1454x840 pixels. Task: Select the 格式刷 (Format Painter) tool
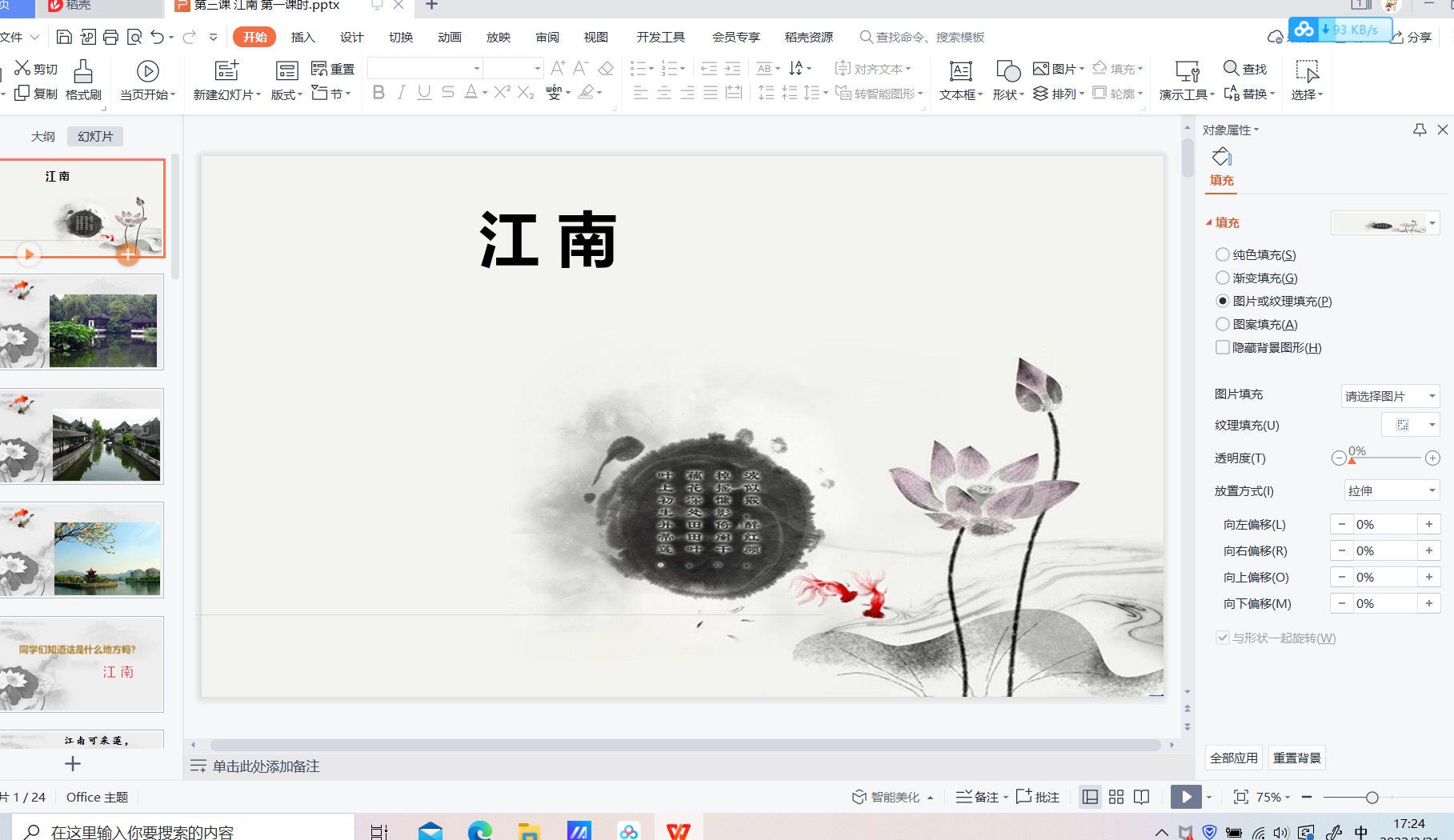pyautogui.click(x=82, y=80)
